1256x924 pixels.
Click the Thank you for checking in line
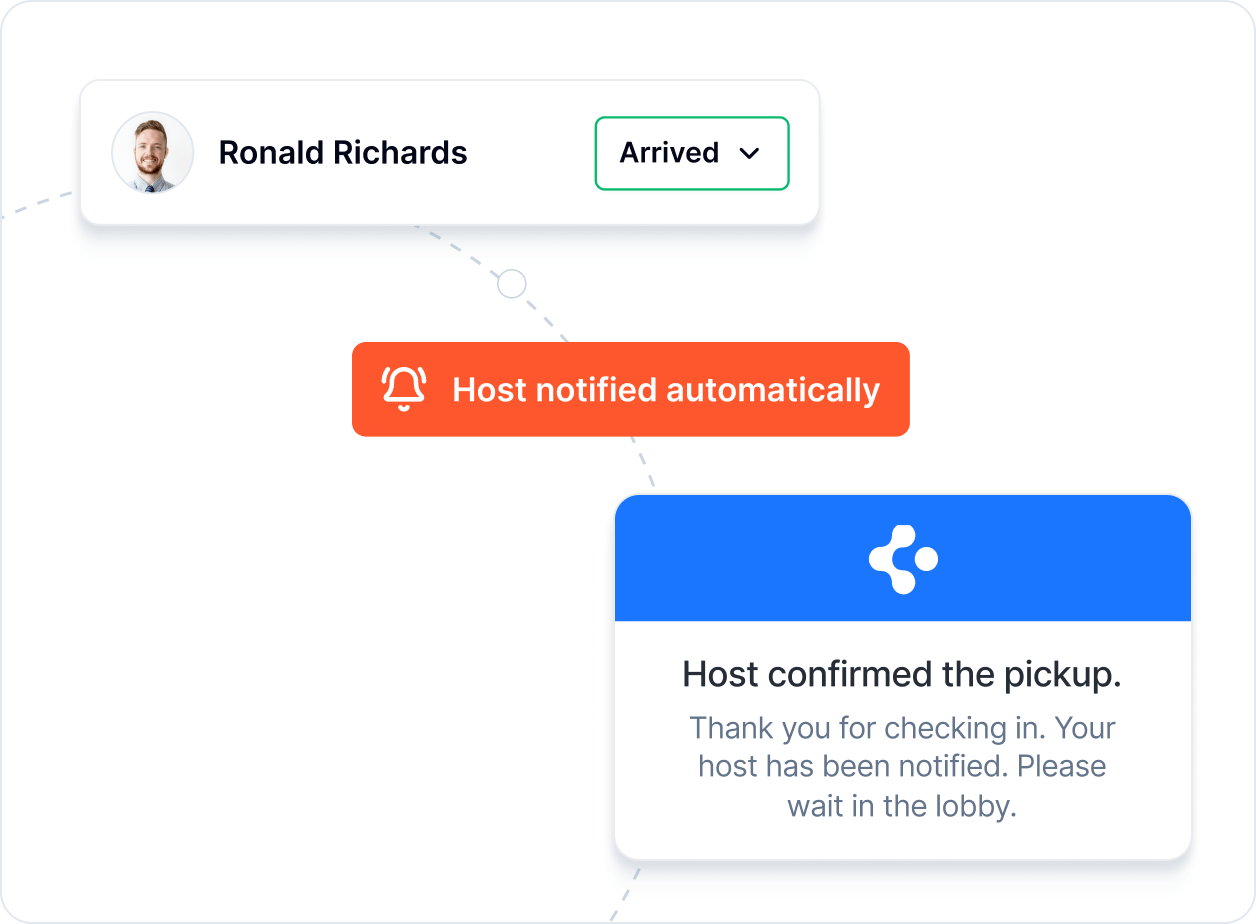pyautogui.click(x=902, y=727)
